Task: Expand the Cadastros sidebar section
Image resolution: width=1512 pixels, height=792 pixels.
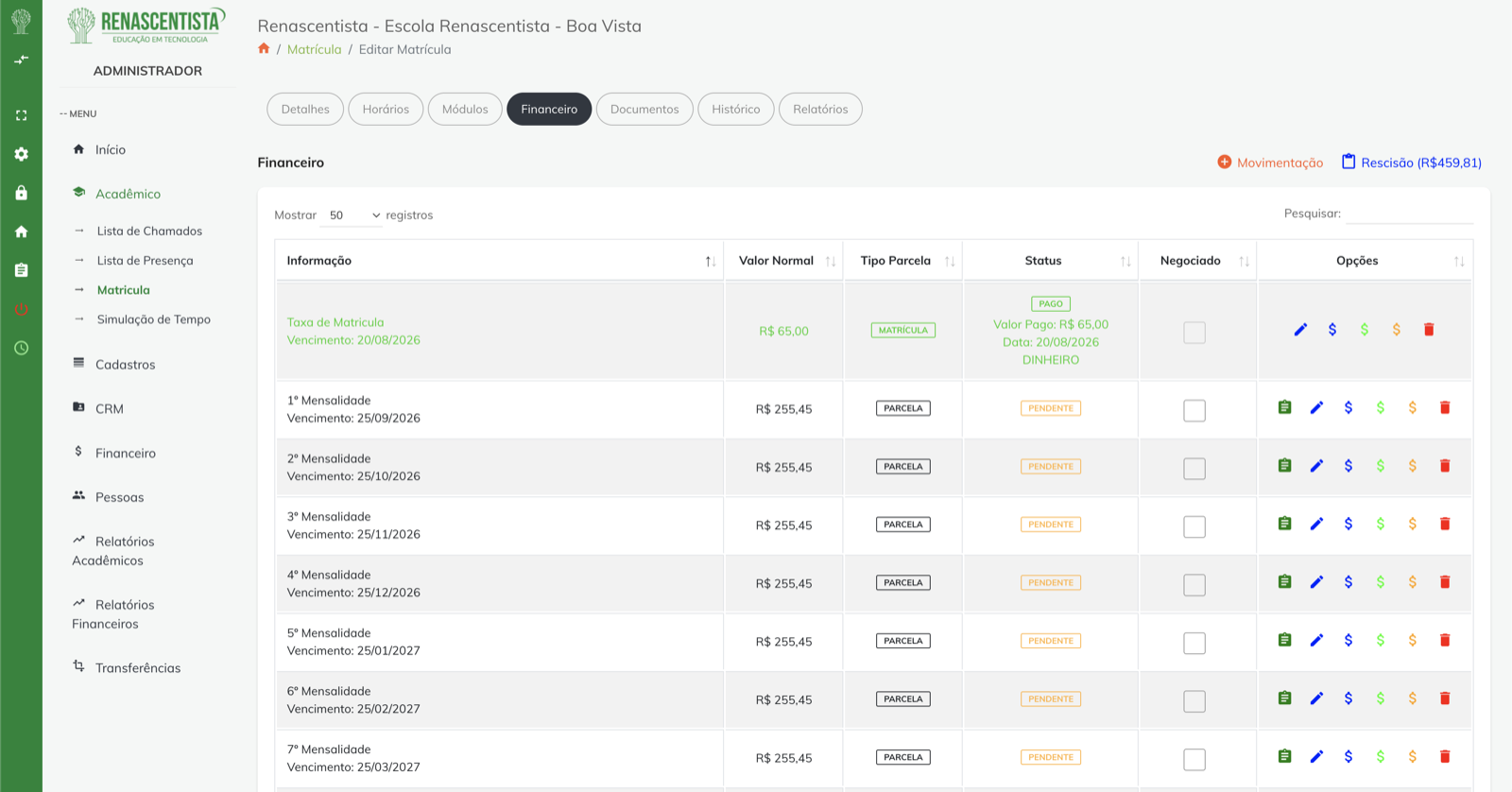Action: tap(125, 364)
